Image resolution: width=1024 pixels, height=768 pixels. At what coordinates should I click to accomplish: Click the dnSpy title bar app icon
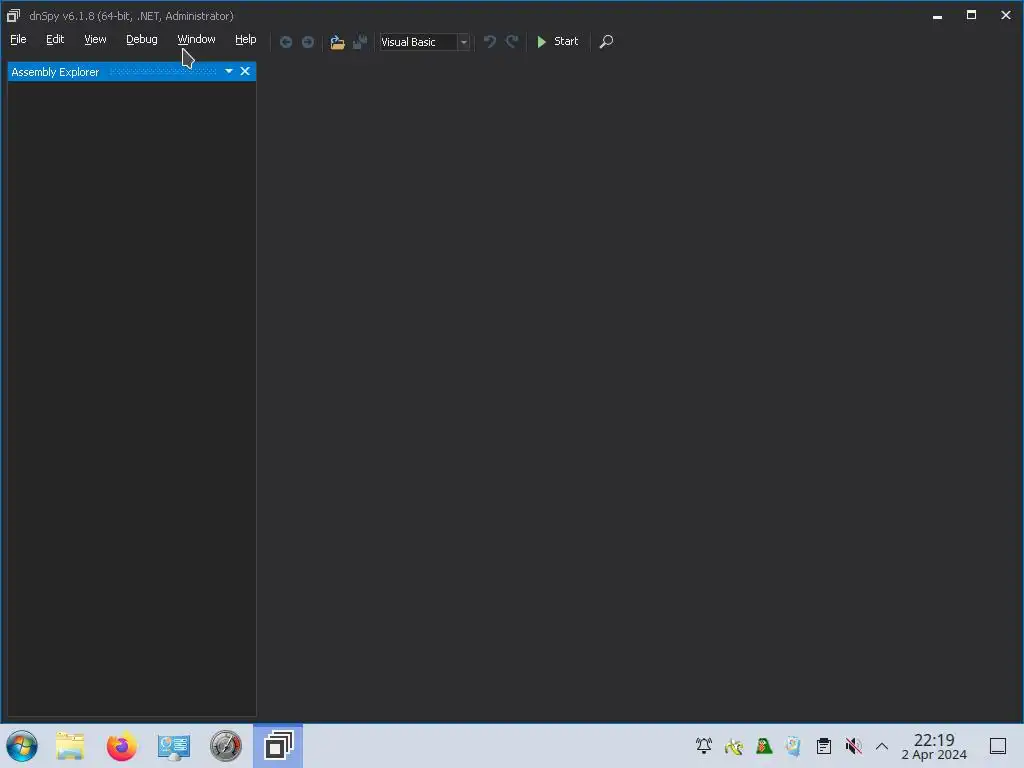click(x=13, y=15)
